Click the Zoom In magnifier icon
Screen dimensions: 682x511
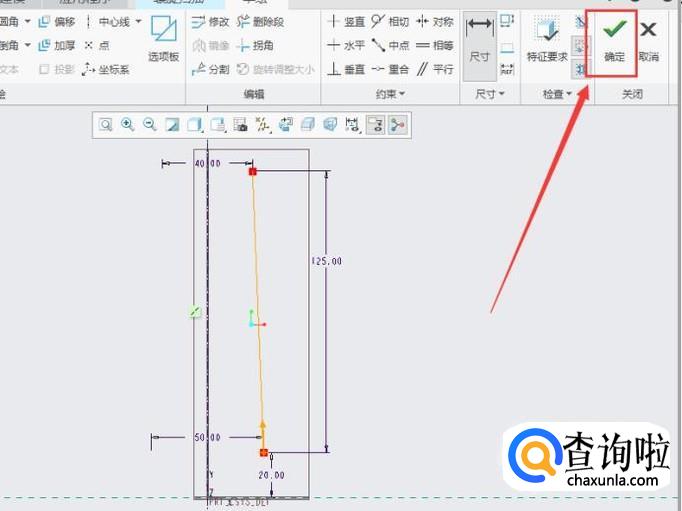127,125
